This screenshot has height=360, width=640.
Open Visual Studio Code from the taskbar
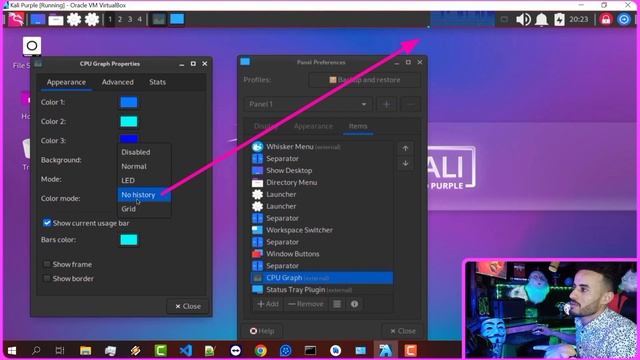tap(186, 351)
